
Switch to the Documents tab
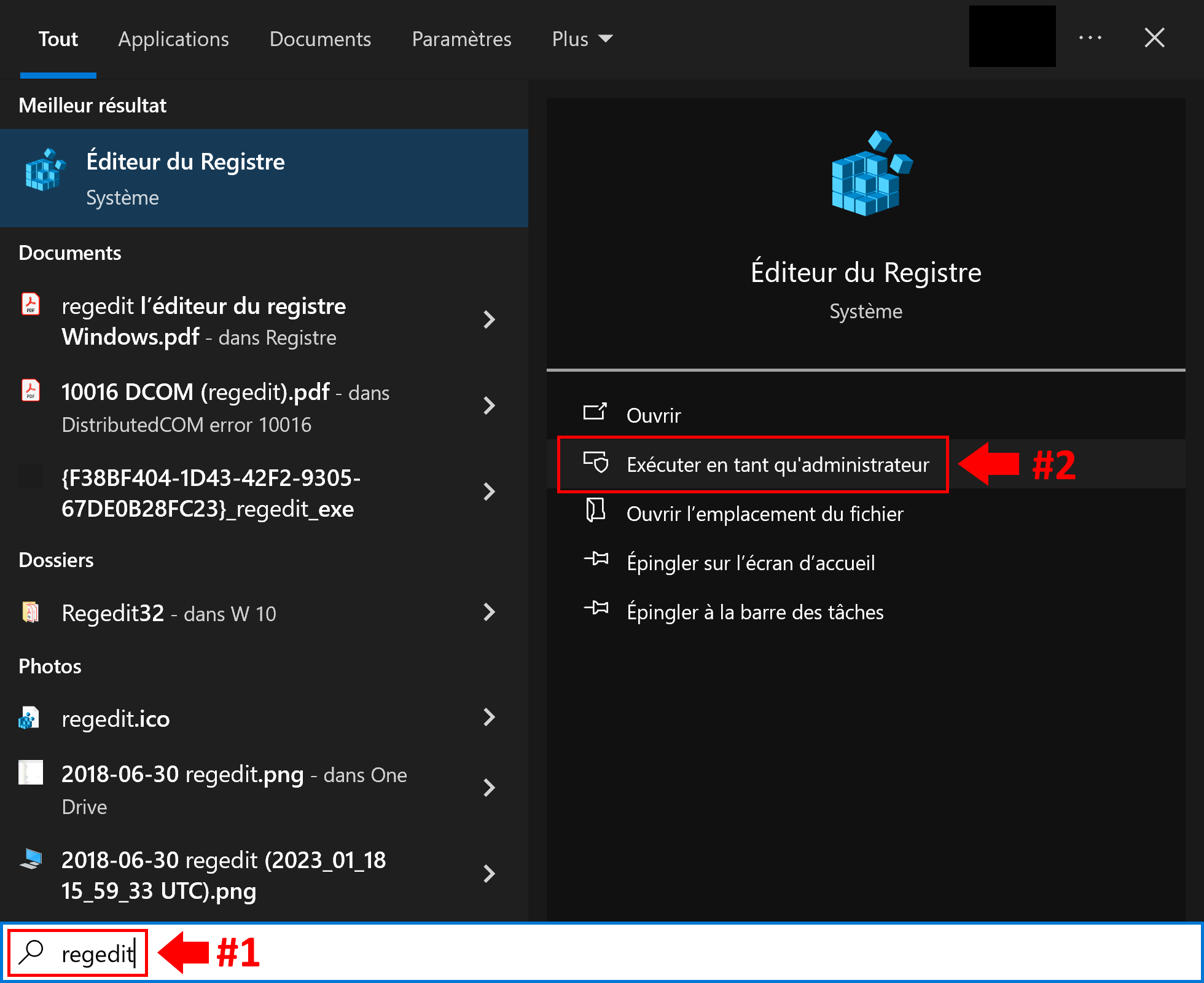pyautogui.click(x=320, y=39)
